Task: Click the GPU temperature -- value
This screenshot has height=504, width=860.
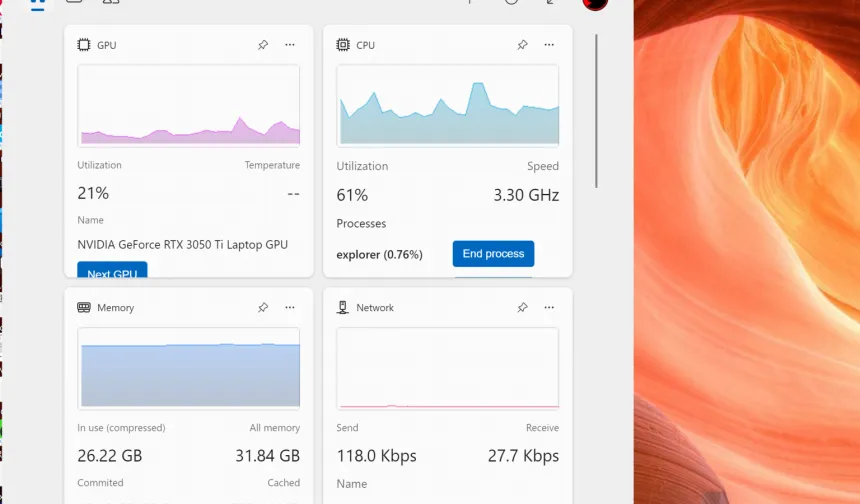Action: [293, 194]
